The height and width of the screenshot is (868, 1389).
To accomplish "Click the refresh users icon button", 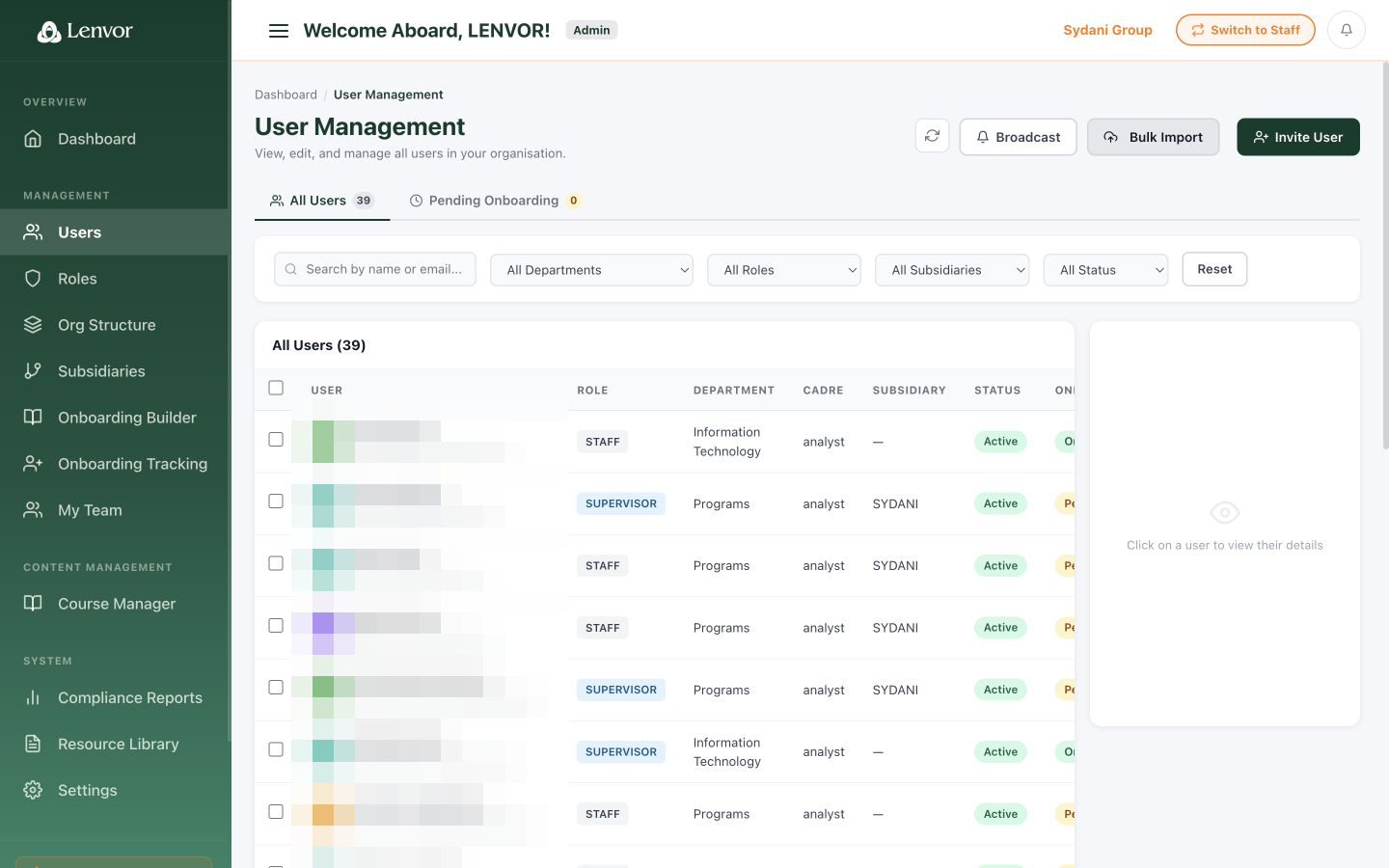I will [x=932, y=136].
